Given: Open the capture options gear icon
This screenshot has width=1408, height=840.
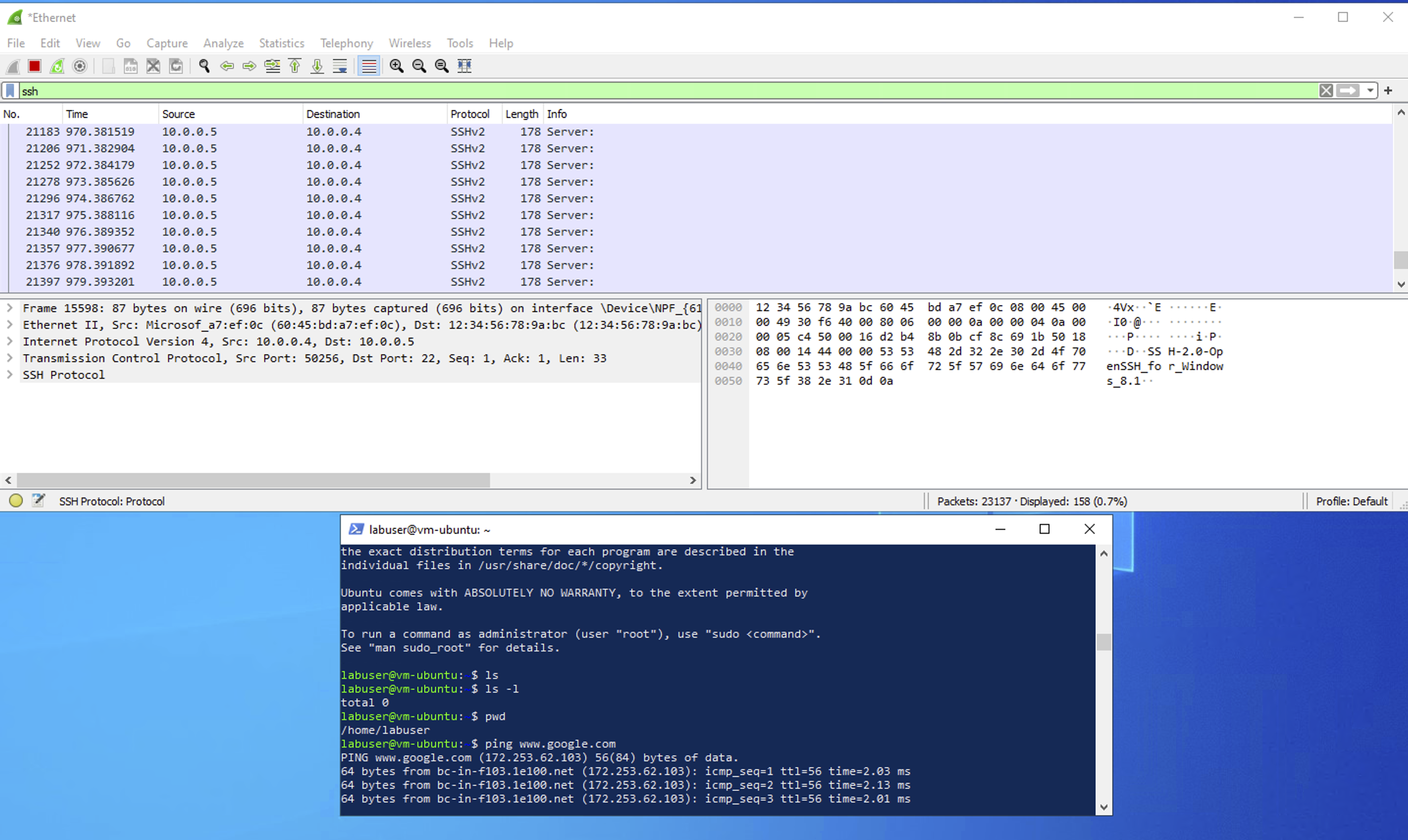Looking at the screenshot, I should pos(80,66).
